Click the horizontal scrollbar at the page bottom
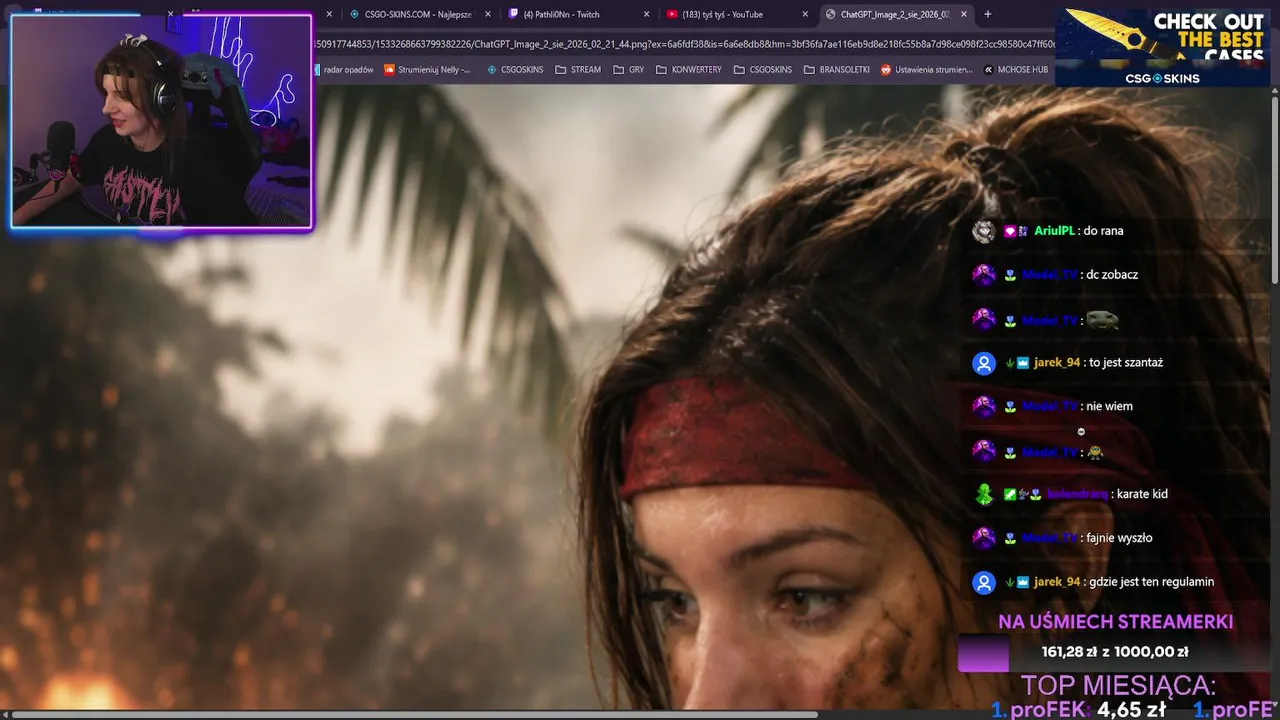This screenshot has height=720, width=1280. (416, 715)
